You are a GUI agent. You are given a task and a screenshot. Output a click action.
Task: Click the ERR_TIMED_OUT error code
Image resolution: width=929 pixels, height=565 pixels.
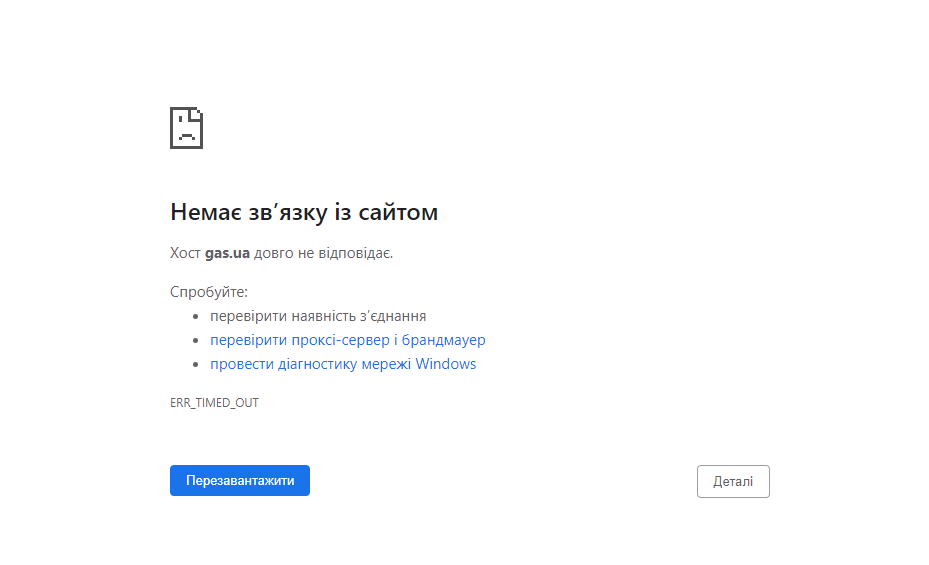214,403
